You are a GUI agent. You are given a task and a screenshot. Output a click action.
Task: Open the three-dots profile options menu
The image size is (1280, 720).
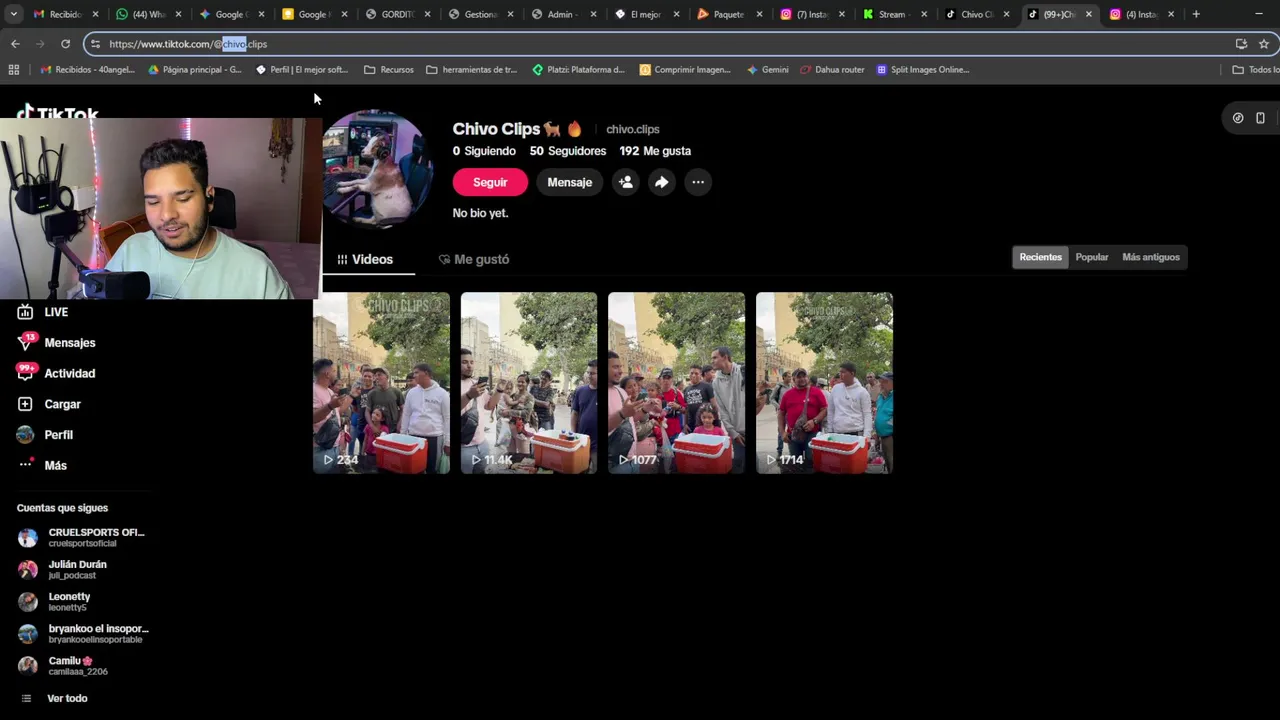[x=698, y=182]
